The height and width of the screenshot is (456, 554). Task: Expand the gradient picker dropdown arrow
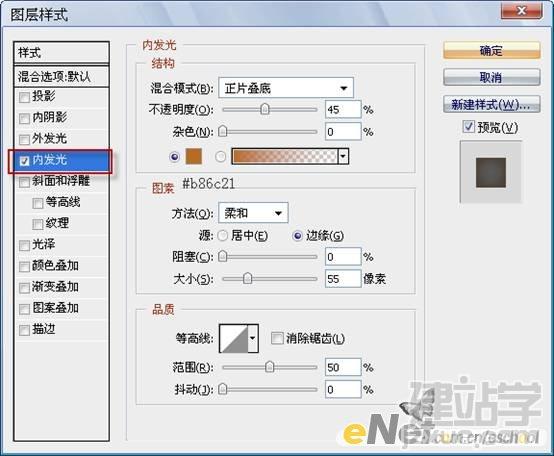point(343,156)
